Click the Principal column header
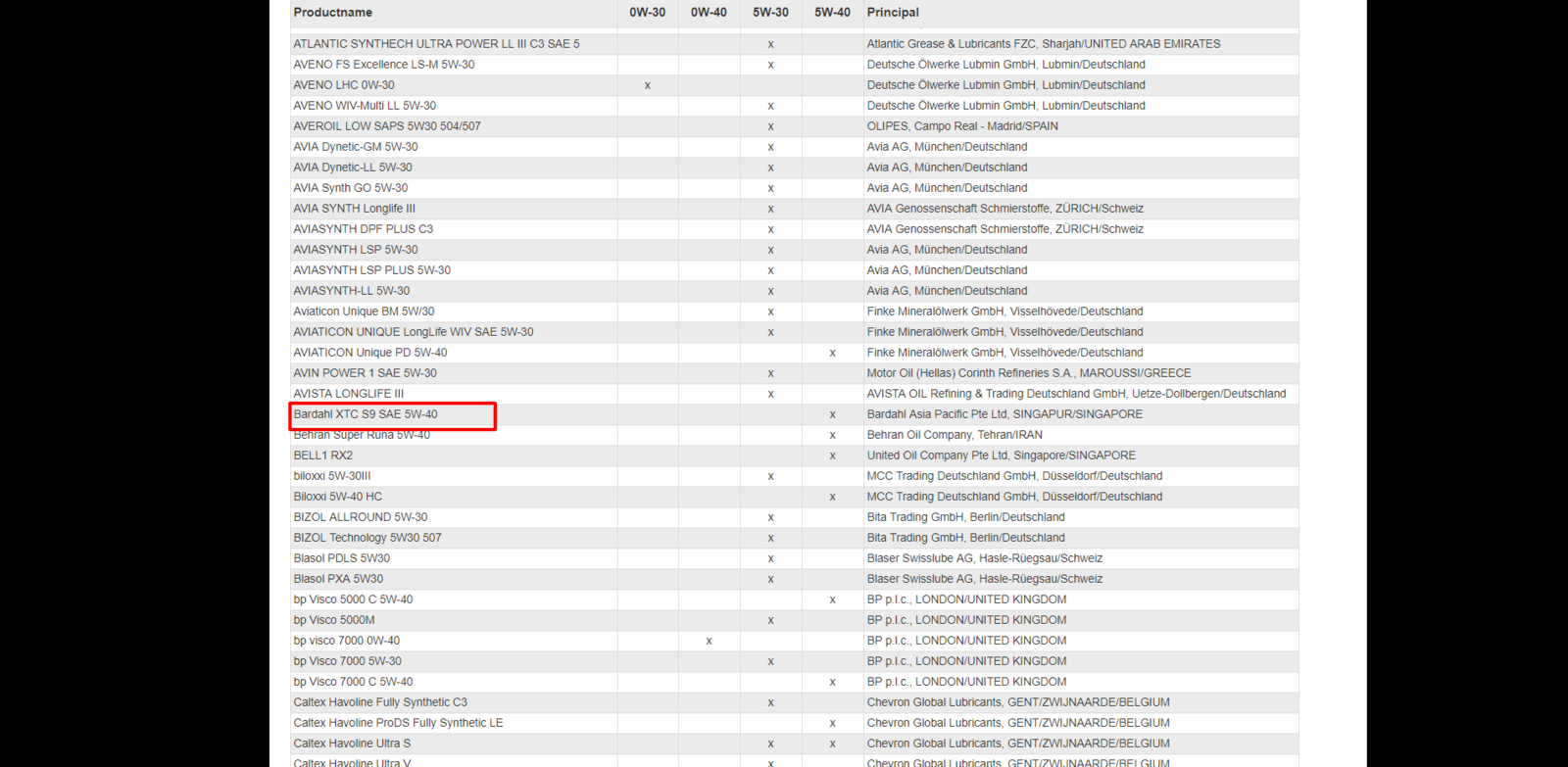This screenshot has height=767, width=1568. pyautogui.click(x=893, y=13)
